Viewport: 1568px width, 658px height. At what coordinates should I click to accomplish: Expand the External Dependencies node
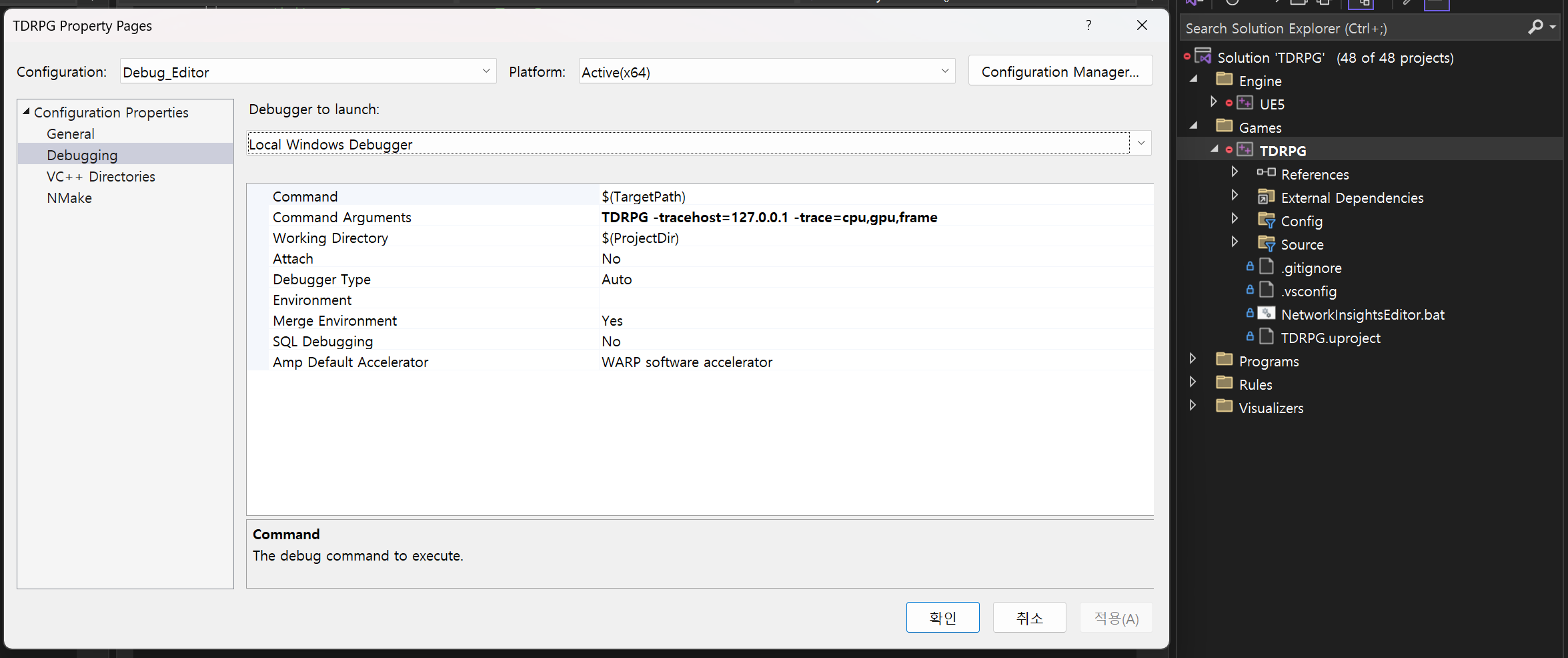point(1235,196)
